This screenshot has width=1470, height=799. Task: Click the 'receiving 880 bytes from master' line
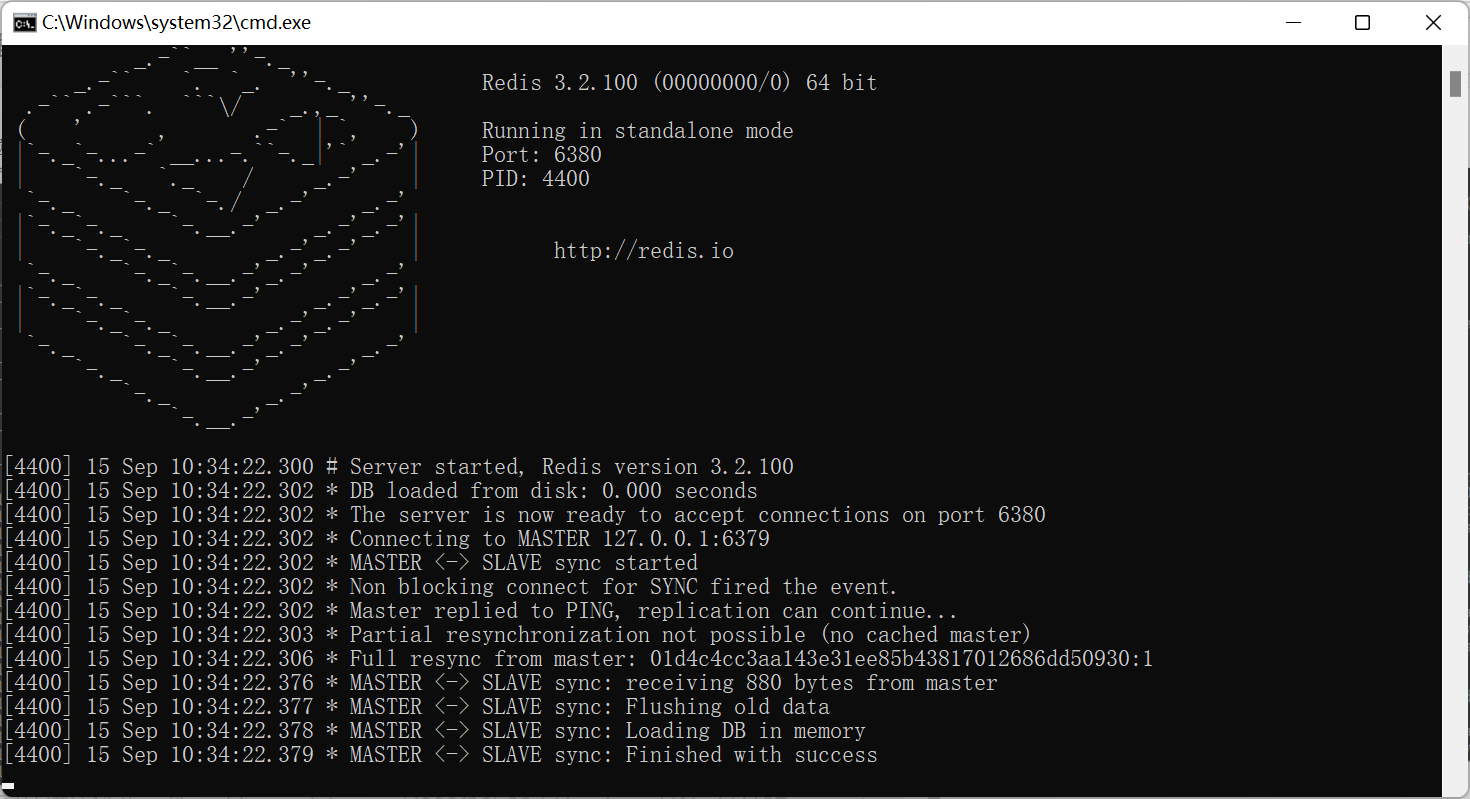[x=501, y=683]
